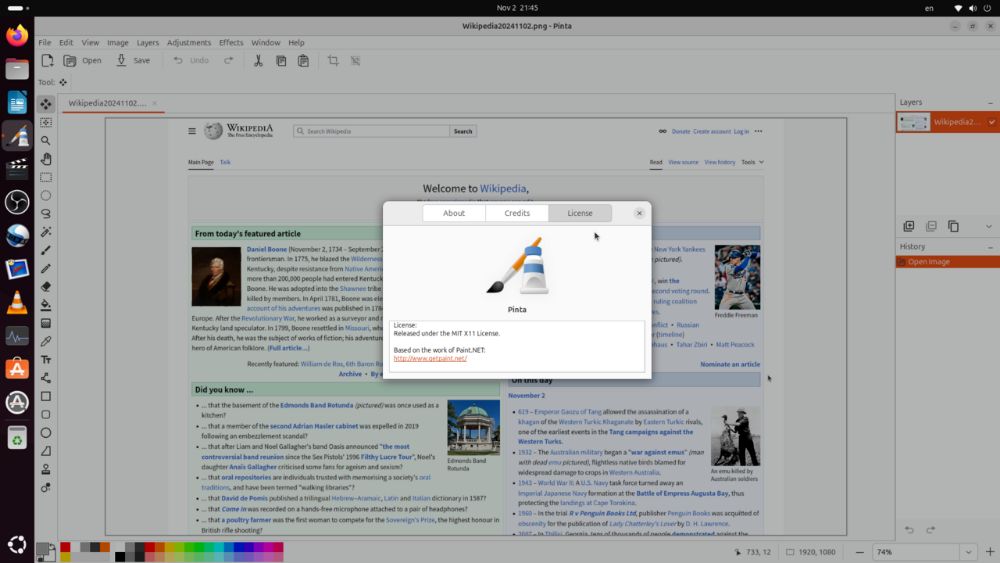Select the Open Image history entry
The height and width of the screenshot is (563, 1000).
(x=948, y=262)
